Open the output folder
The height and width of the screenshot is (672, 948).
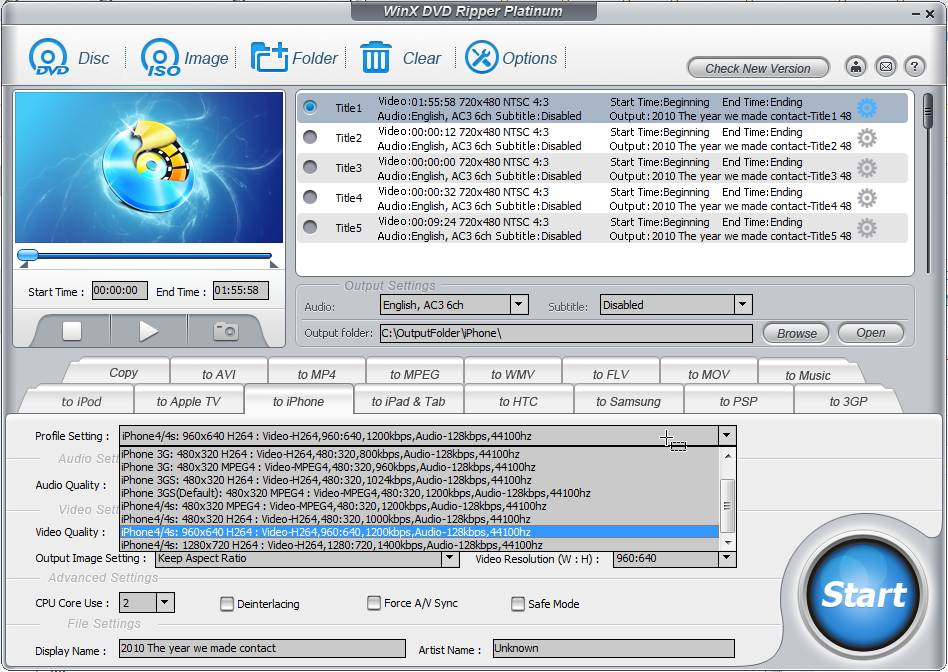point(871,333)
